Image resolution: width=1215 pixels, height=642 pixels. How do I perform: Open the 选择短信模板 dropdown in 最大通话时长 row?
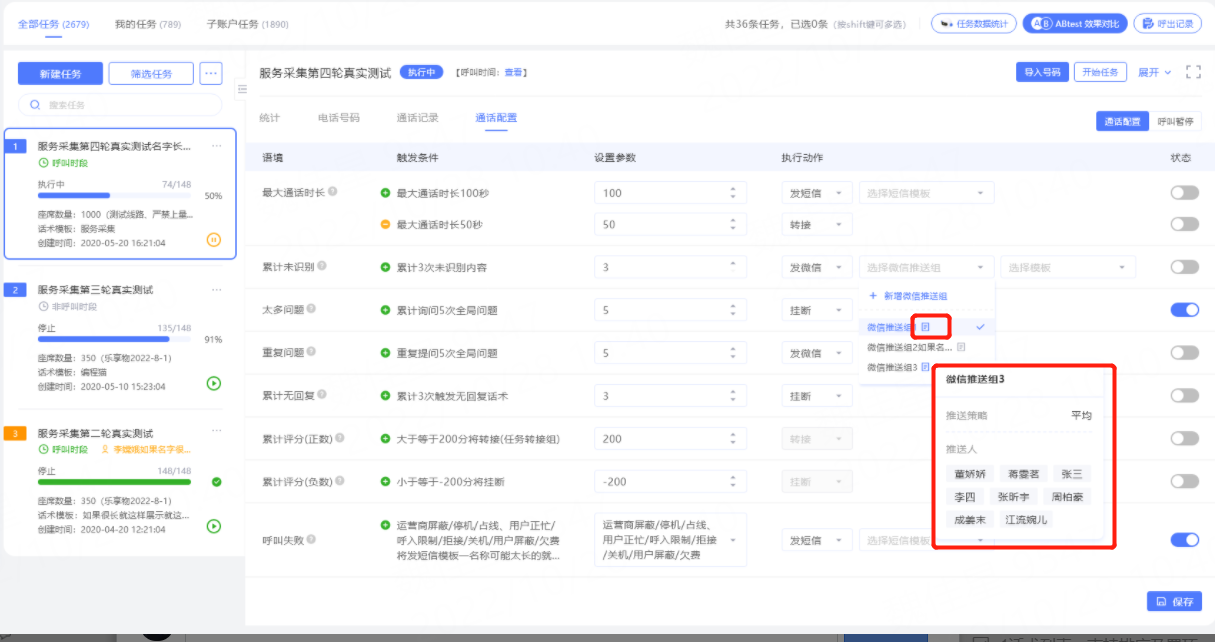click(926, 193)
